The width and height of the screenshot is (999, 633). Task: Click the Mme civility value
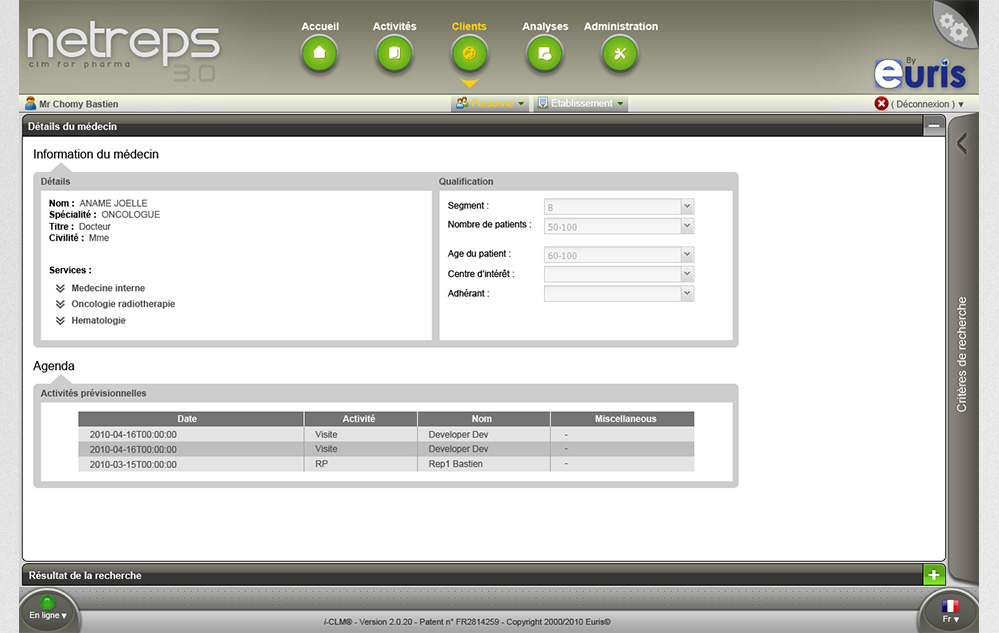coord(99,238)
